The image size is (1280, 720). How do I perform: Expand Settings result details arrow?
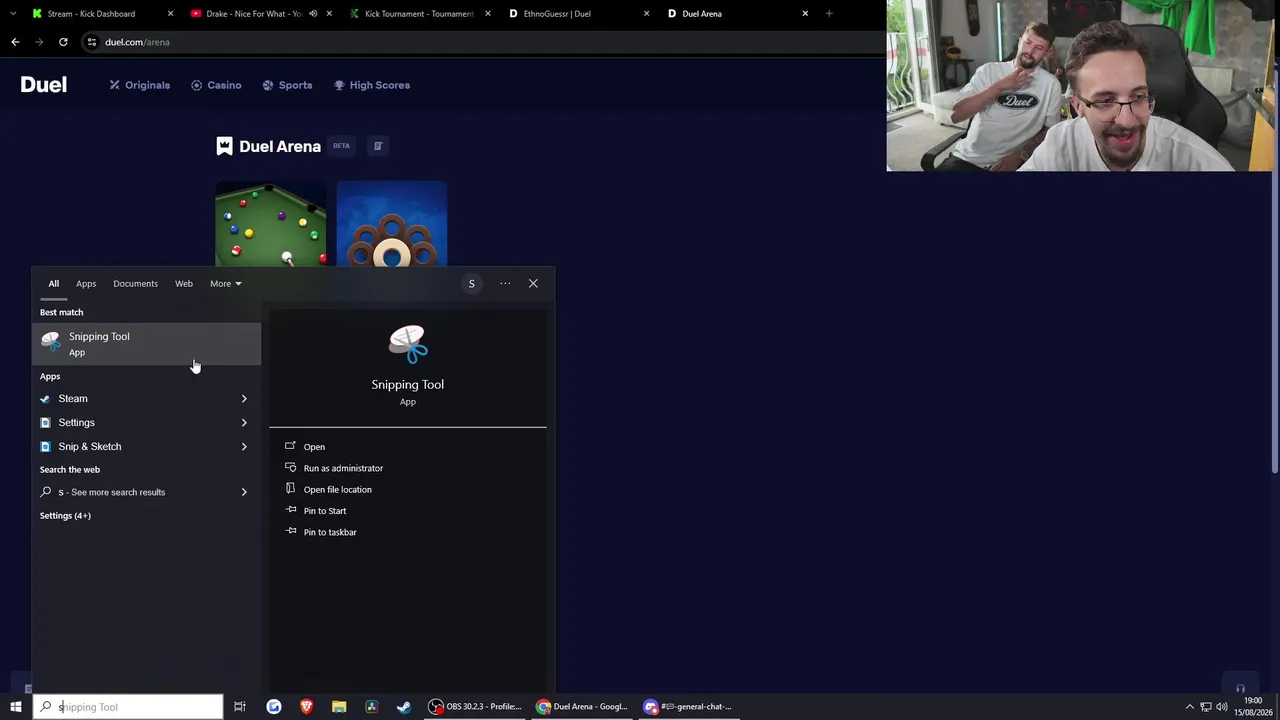[244, 423]
